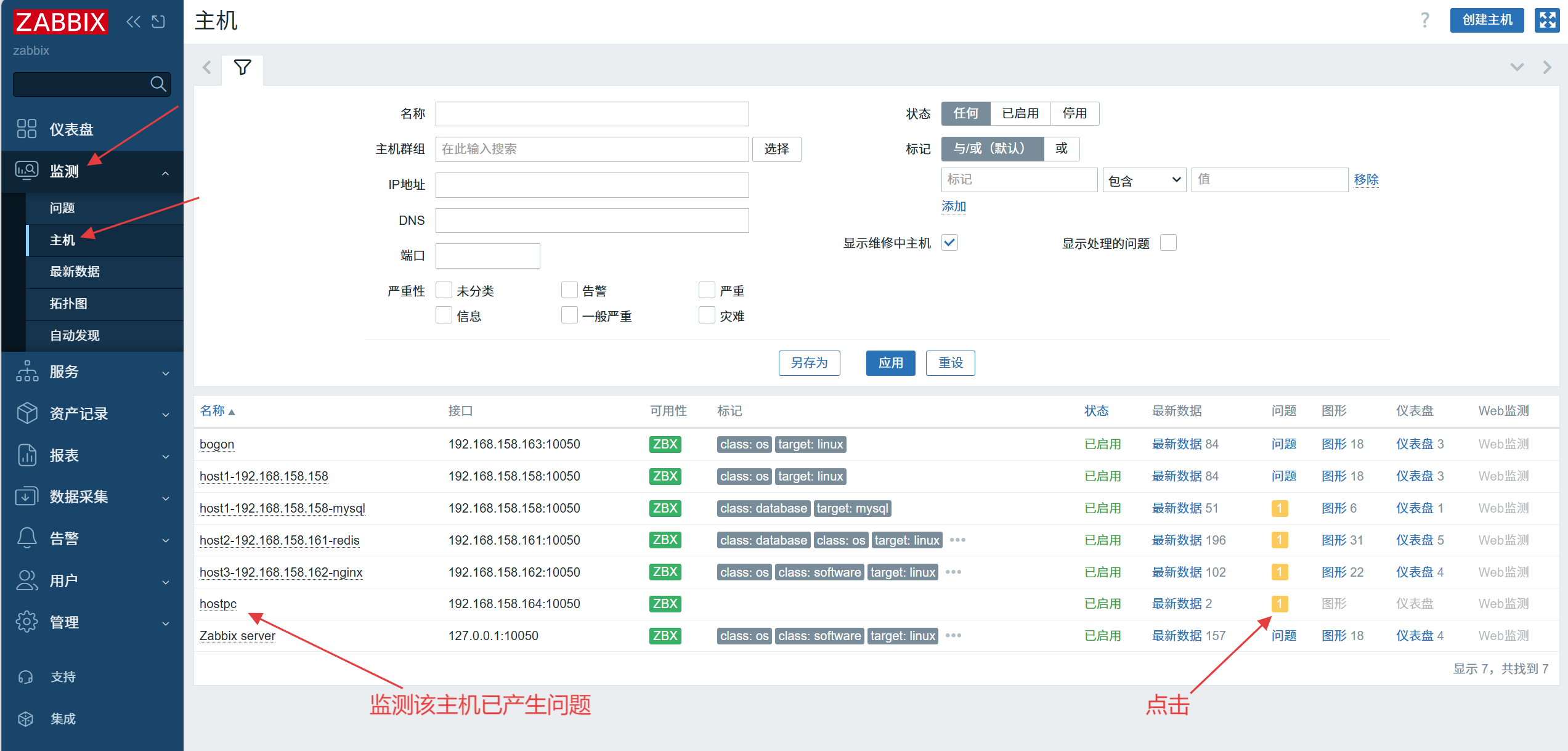The height and width of the screenshot is (751, 1568).
Task: Click the filter funnel tab icon
Action: pos(243,68)
